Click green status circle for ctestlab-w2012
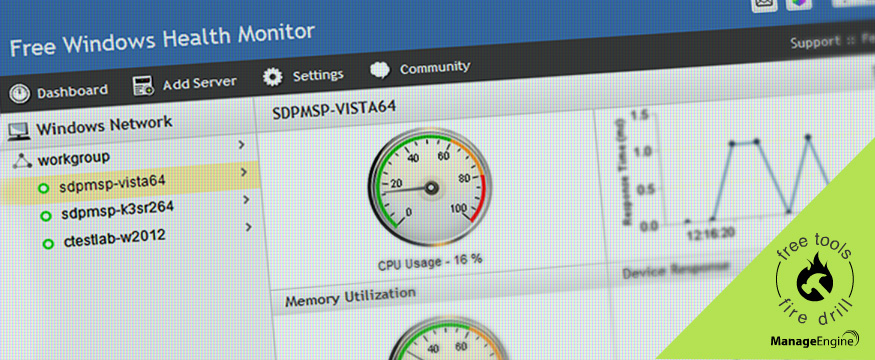This screenshot has height=360, width=875. pos(49,243)
